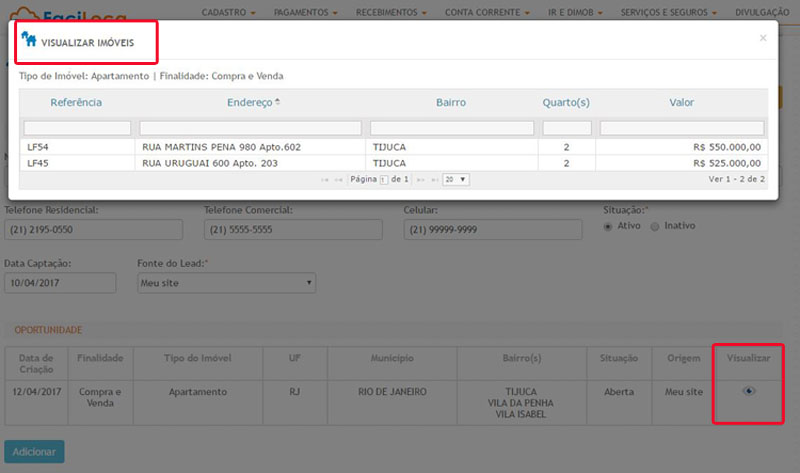Image resolution: width=800 pixels, height=473 pixels.
Task: Sort the table by Endereço column
Action: pos(250,102)
